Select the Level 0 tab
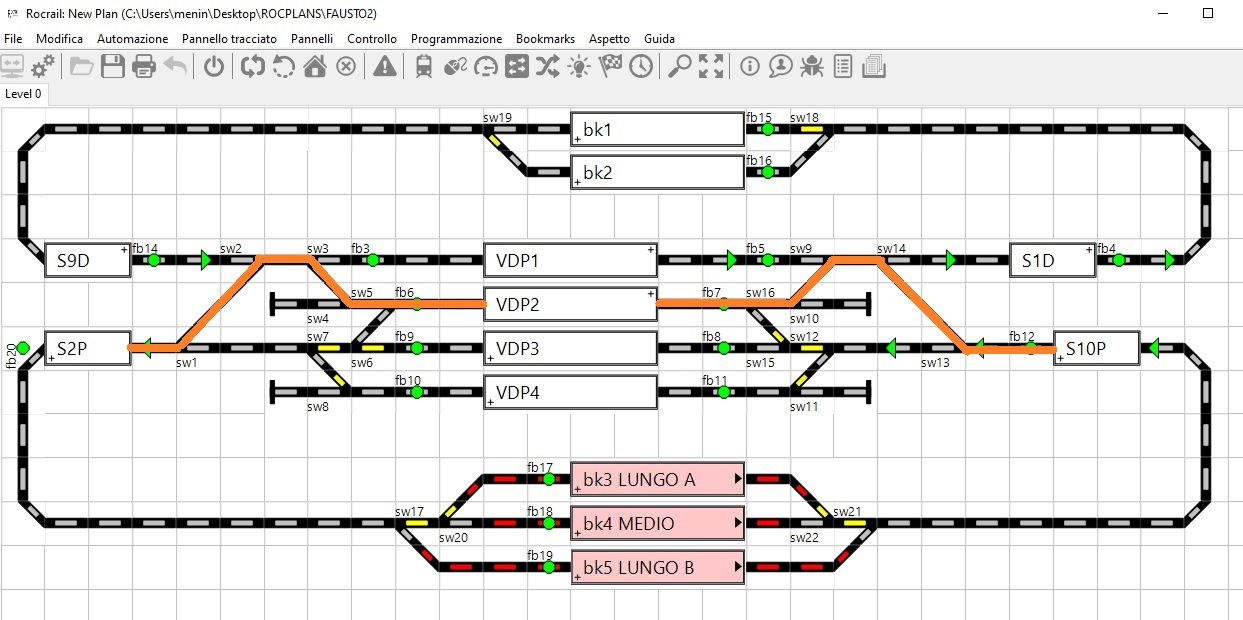Viewport: 1243px width, 620px height. coord(24,94)
